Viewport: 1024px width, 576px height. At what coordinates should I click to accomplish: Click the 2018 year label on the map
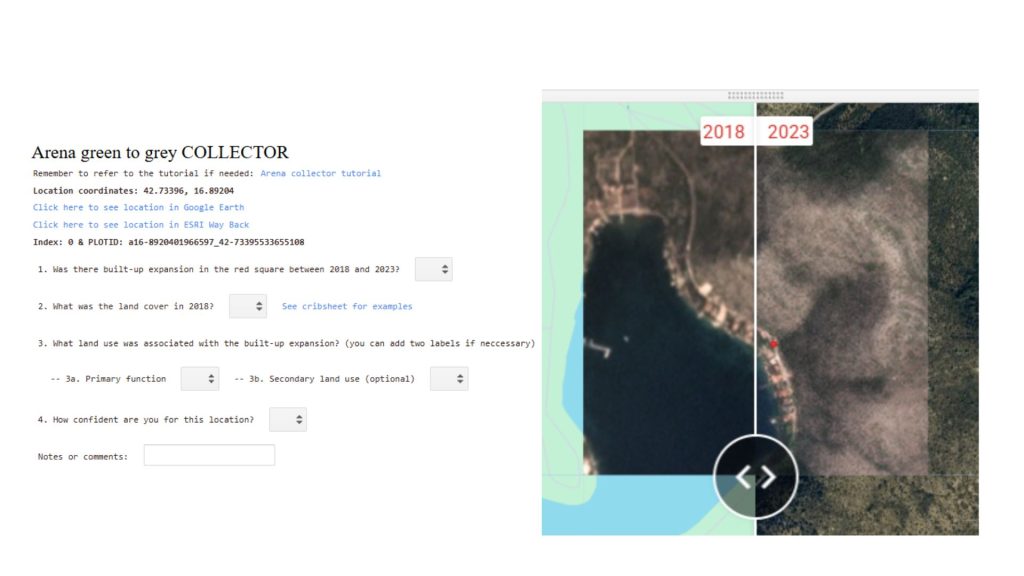tap(724, 131)
